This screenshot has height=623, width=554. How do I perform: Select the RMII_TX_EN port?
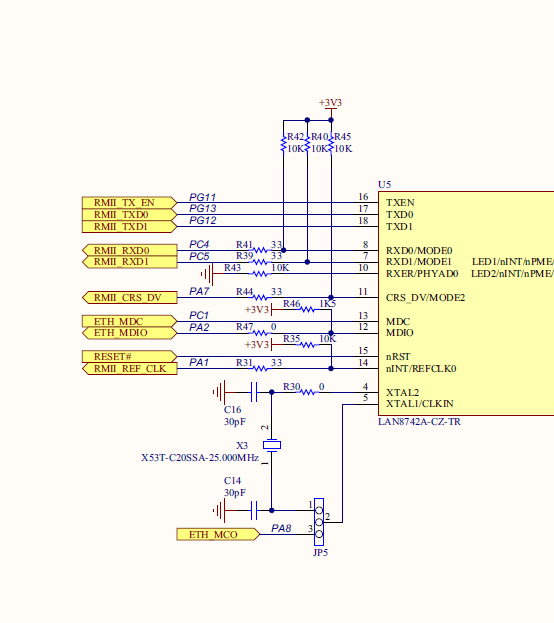pyautogui.click(x=129, y=203)
